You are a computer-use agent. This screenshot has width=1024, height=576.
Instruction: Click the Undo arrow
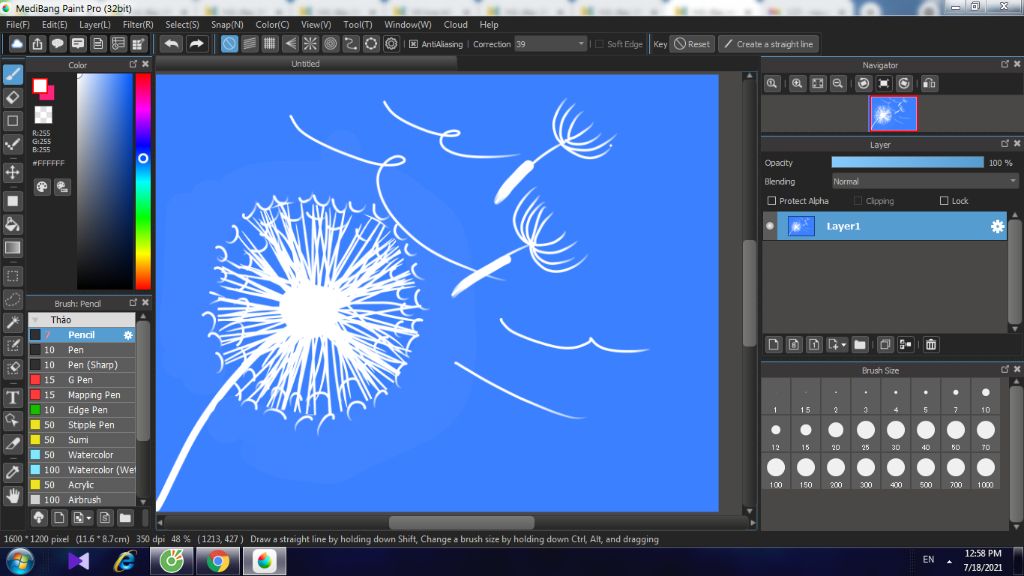pyautogui.click(x=172, y=44)
